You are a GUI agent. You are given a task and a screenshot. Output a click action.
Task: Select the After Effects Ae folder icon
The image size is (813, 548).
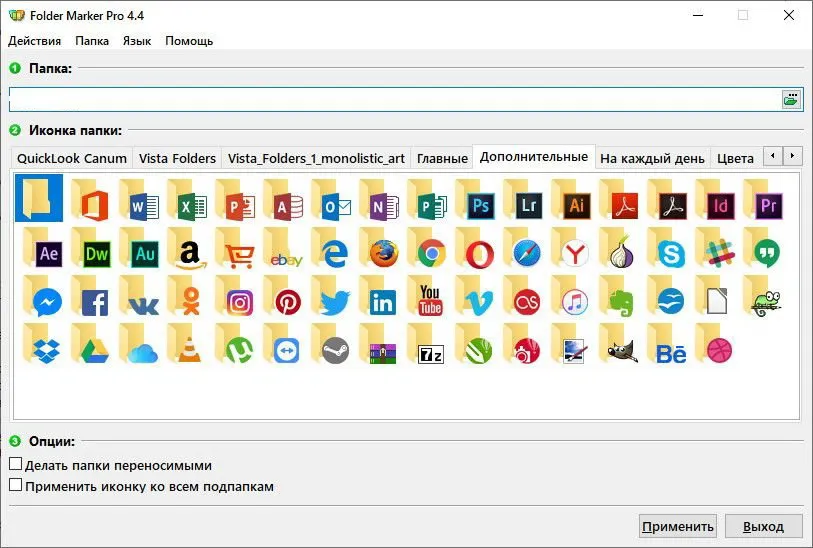(43, 249)
